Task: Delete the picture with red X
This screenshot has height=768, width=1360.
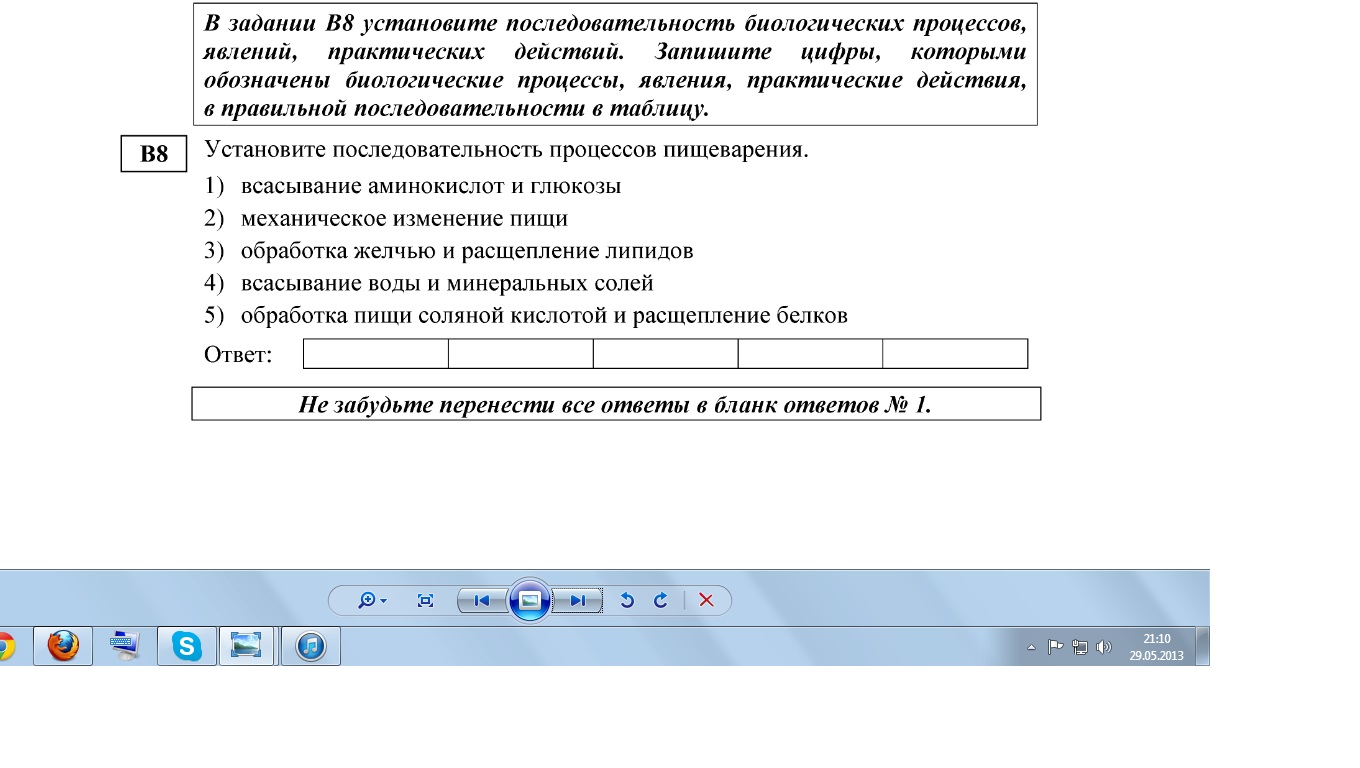Action: (706, 600)
